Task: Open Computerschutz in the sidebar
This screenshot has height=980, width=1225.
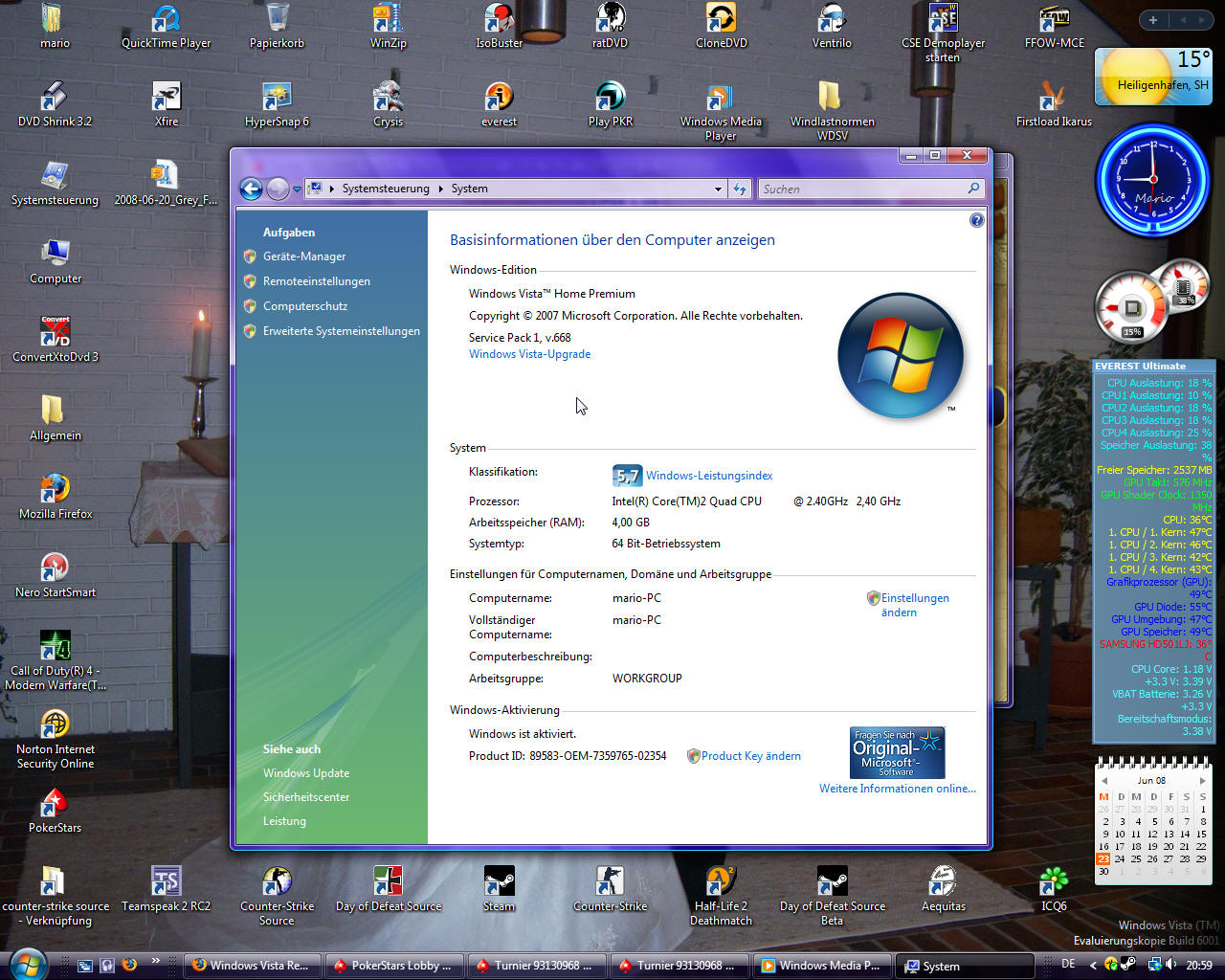Action: click(x=305, y=306)
